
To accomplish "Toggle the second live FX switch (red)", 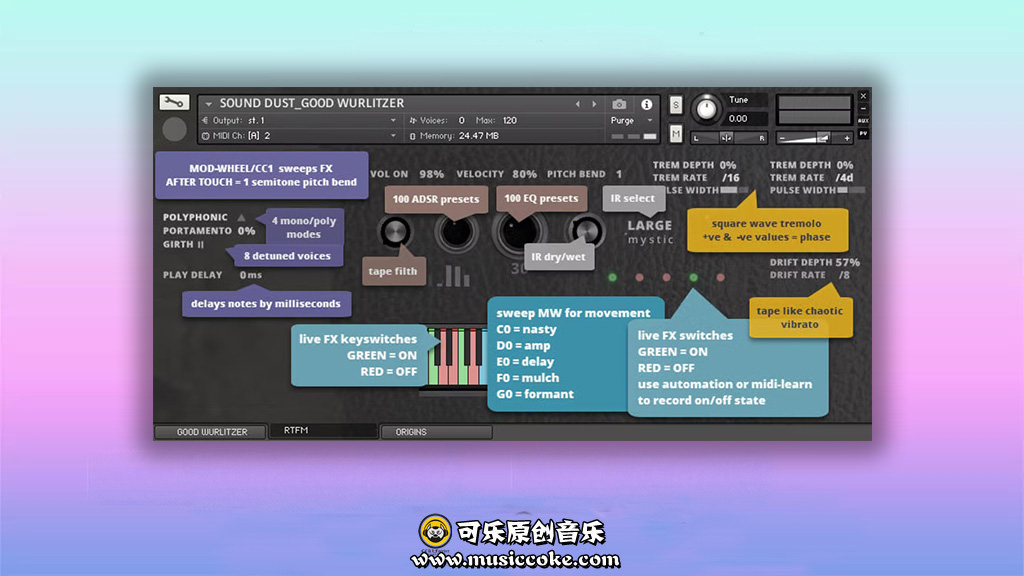I will (x=639, y=278).
